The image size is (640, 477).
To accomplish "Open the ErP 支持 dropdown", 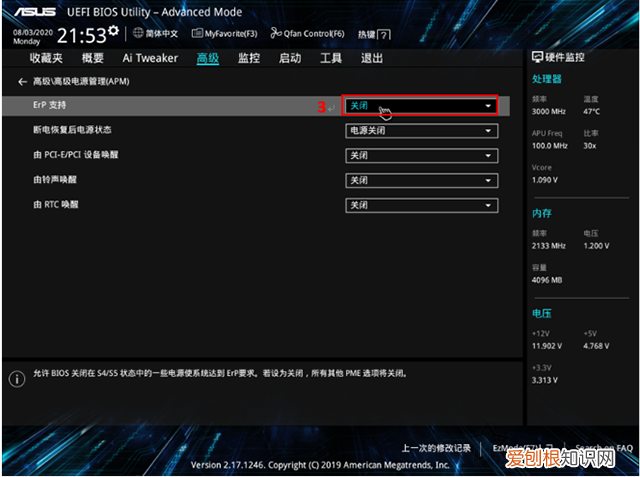I will tap(422, 106).
